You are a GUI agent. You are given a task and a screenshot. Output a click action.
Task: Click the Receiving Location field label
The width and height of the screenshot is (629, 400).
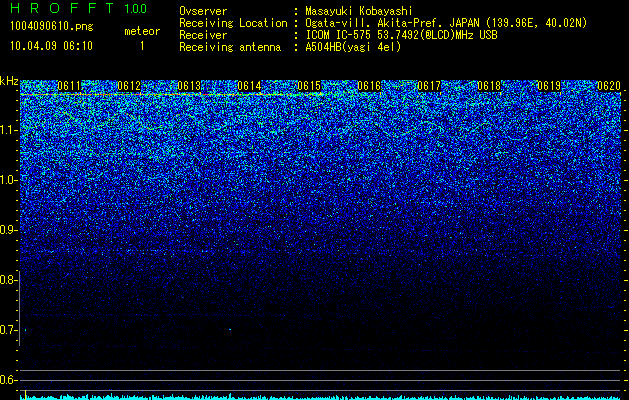tap(233, 23)
